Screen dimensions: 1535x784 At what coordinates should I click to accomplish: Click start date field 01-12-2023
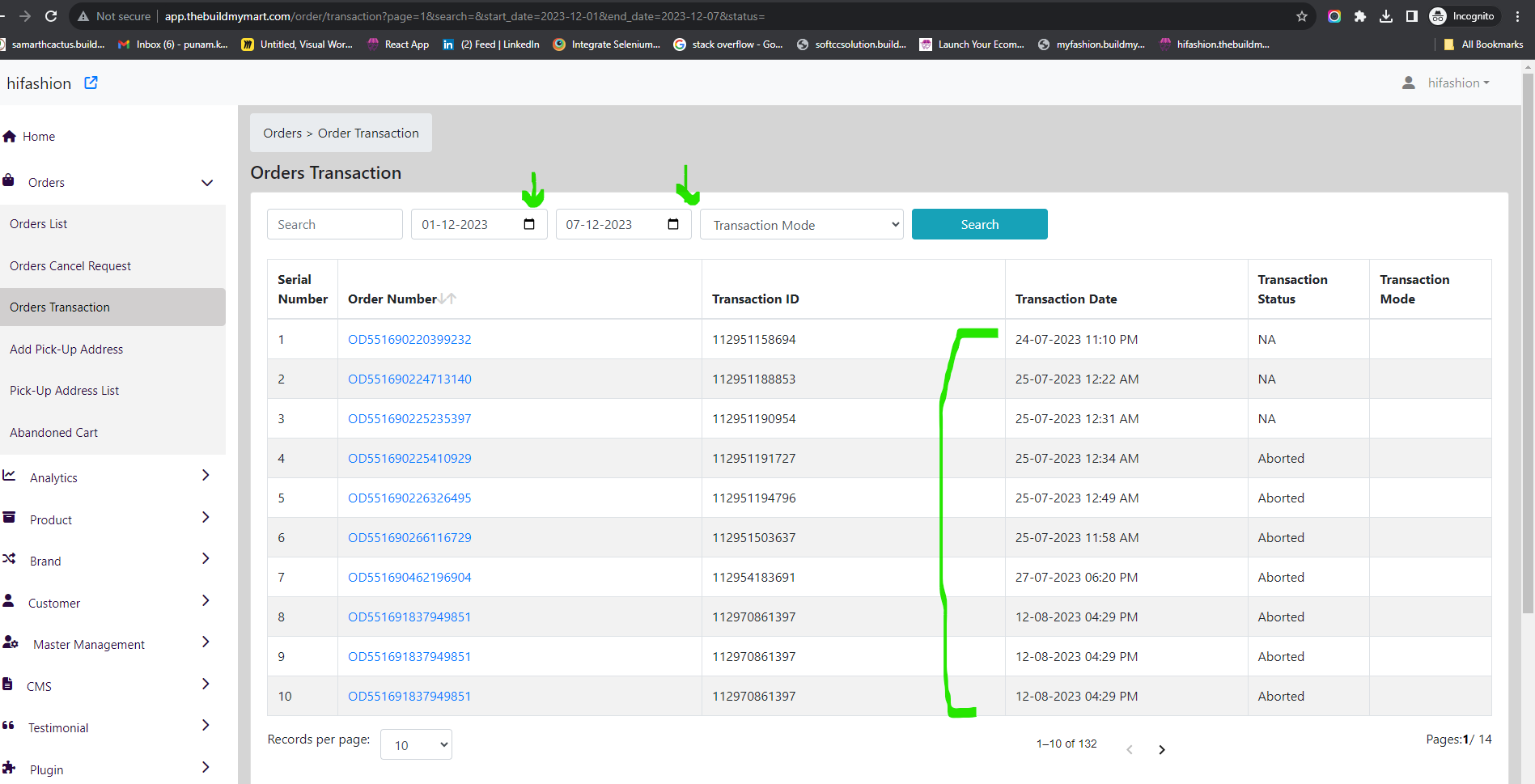479,224
